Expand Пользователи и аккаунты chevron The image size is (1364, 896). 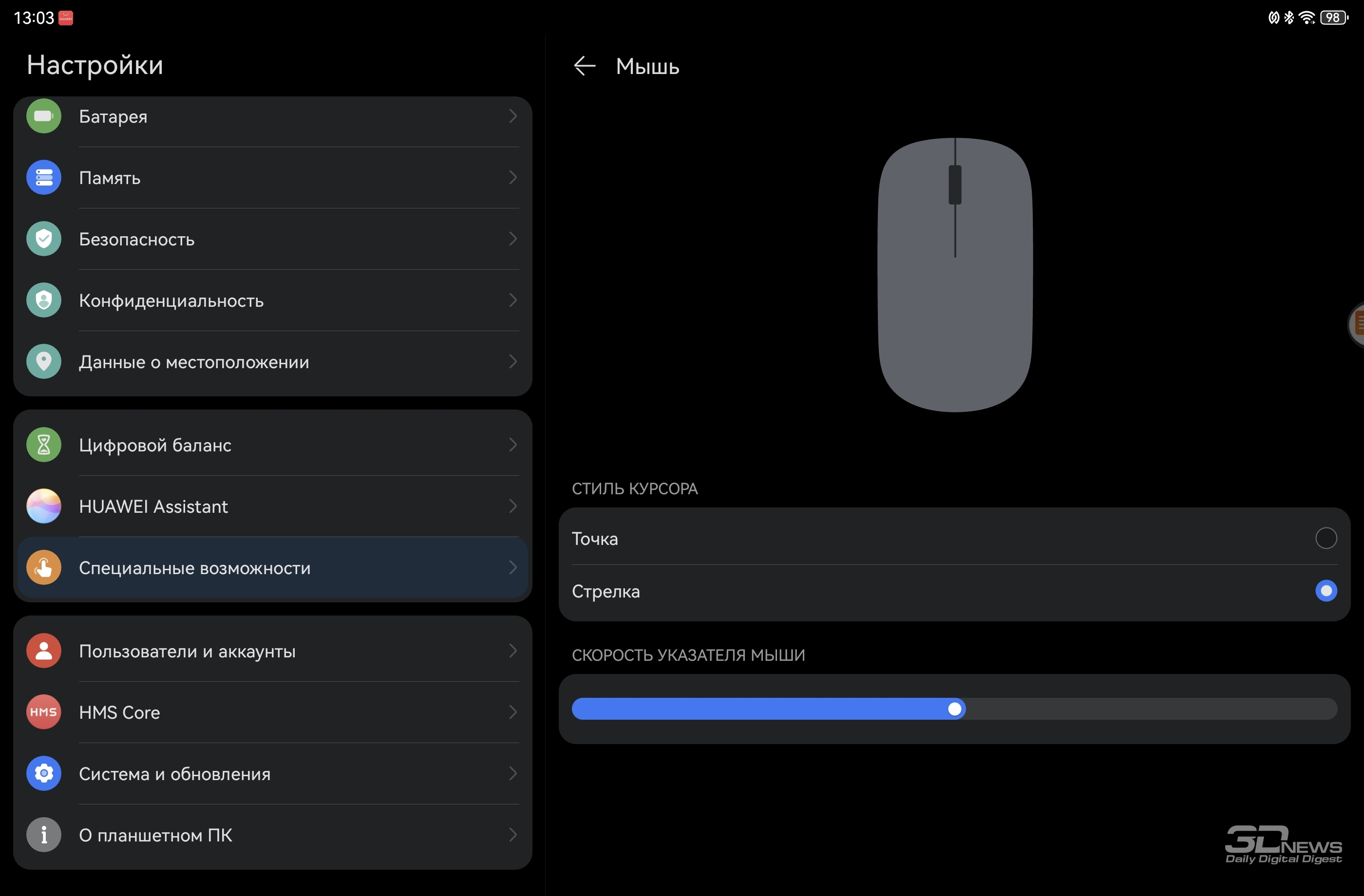point(513,651)
